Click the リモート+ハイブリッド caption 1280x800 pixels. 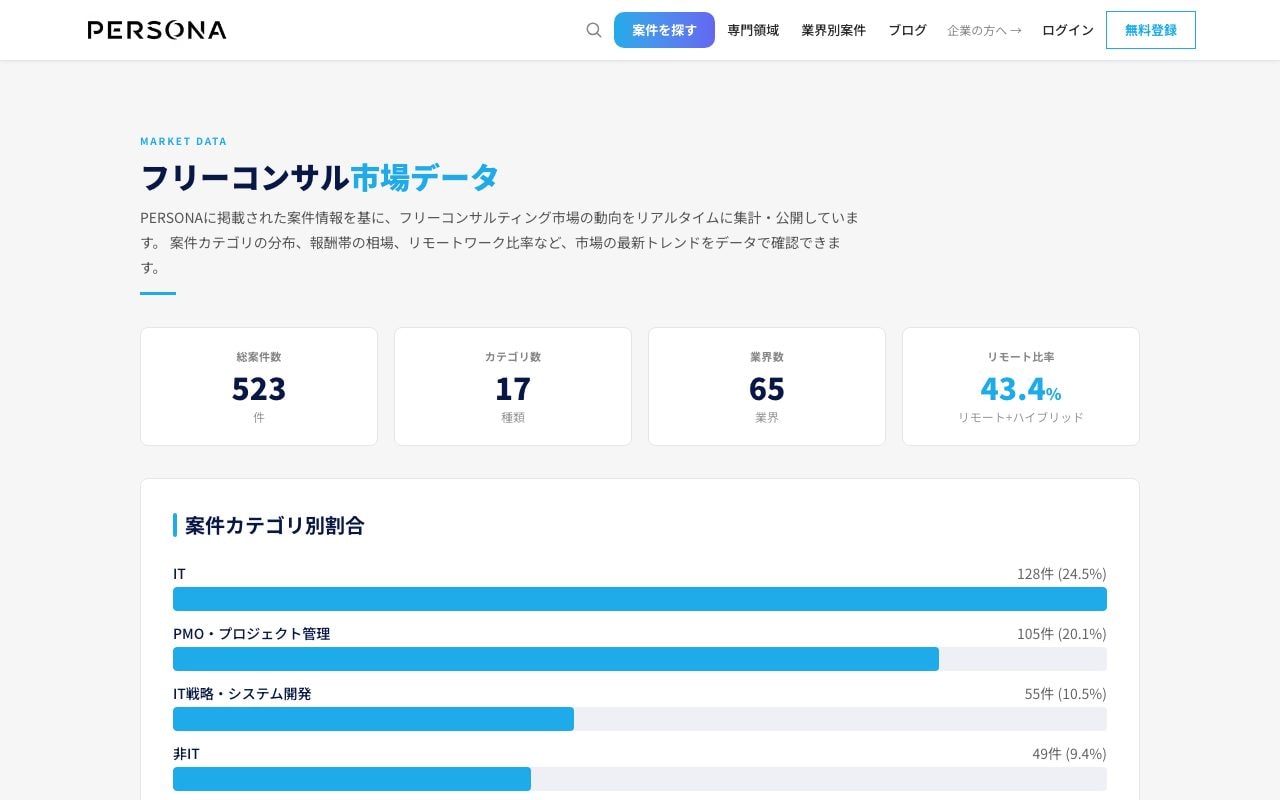(x=1021, y=417)
